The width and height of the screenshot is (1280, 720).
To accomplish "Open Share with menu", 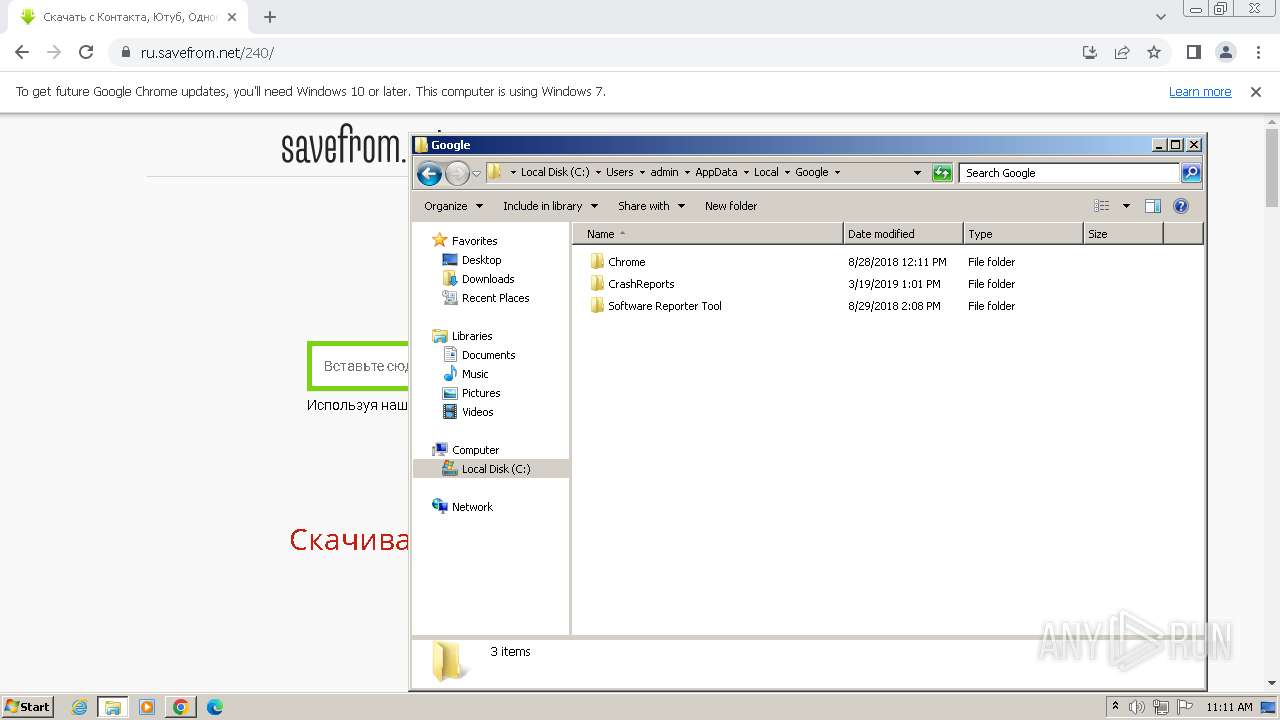I will tap(651, 206).
